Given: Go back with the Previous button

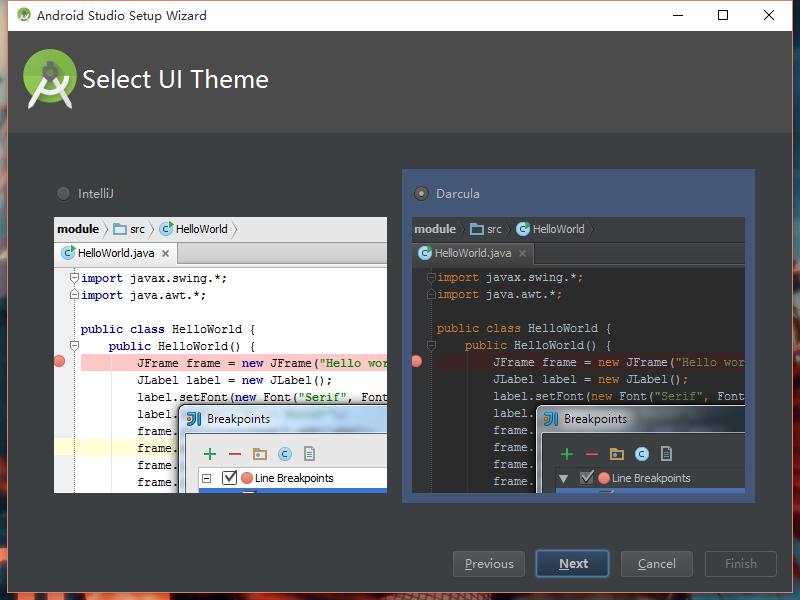Looking at the screenshot, I should (x=489, y=564).
